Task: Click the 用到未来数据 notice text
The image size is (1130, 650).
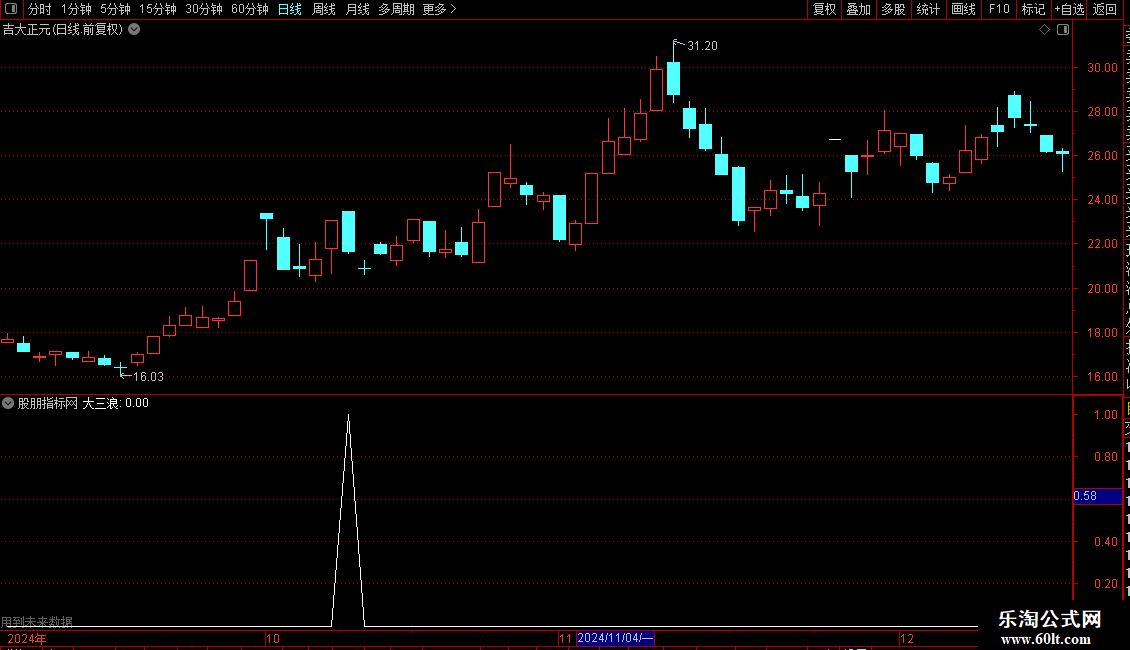Action: coord(37,621)
